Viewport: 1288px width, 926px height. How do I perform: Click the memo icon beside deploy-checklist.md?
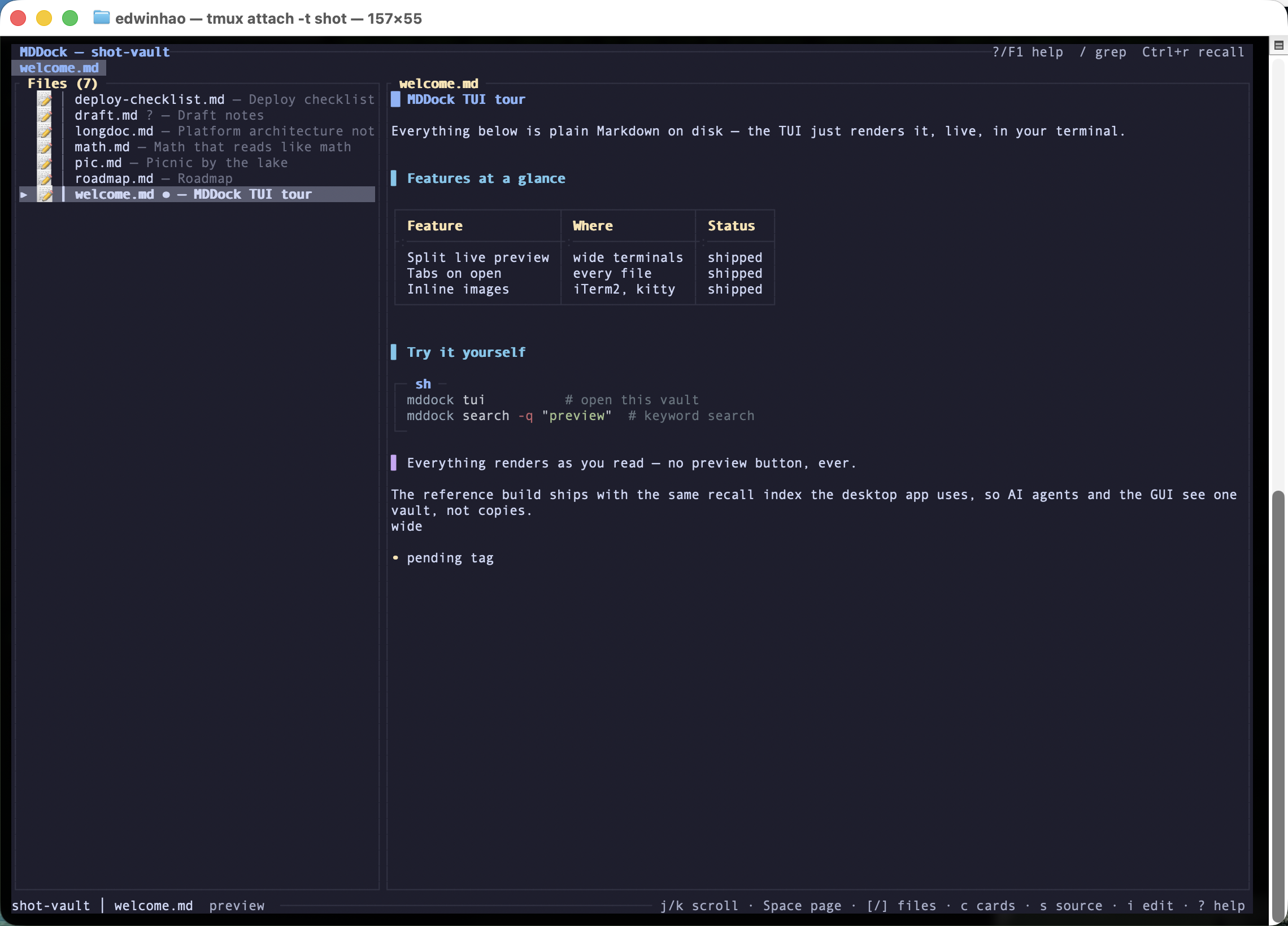(x=45, y=99)
